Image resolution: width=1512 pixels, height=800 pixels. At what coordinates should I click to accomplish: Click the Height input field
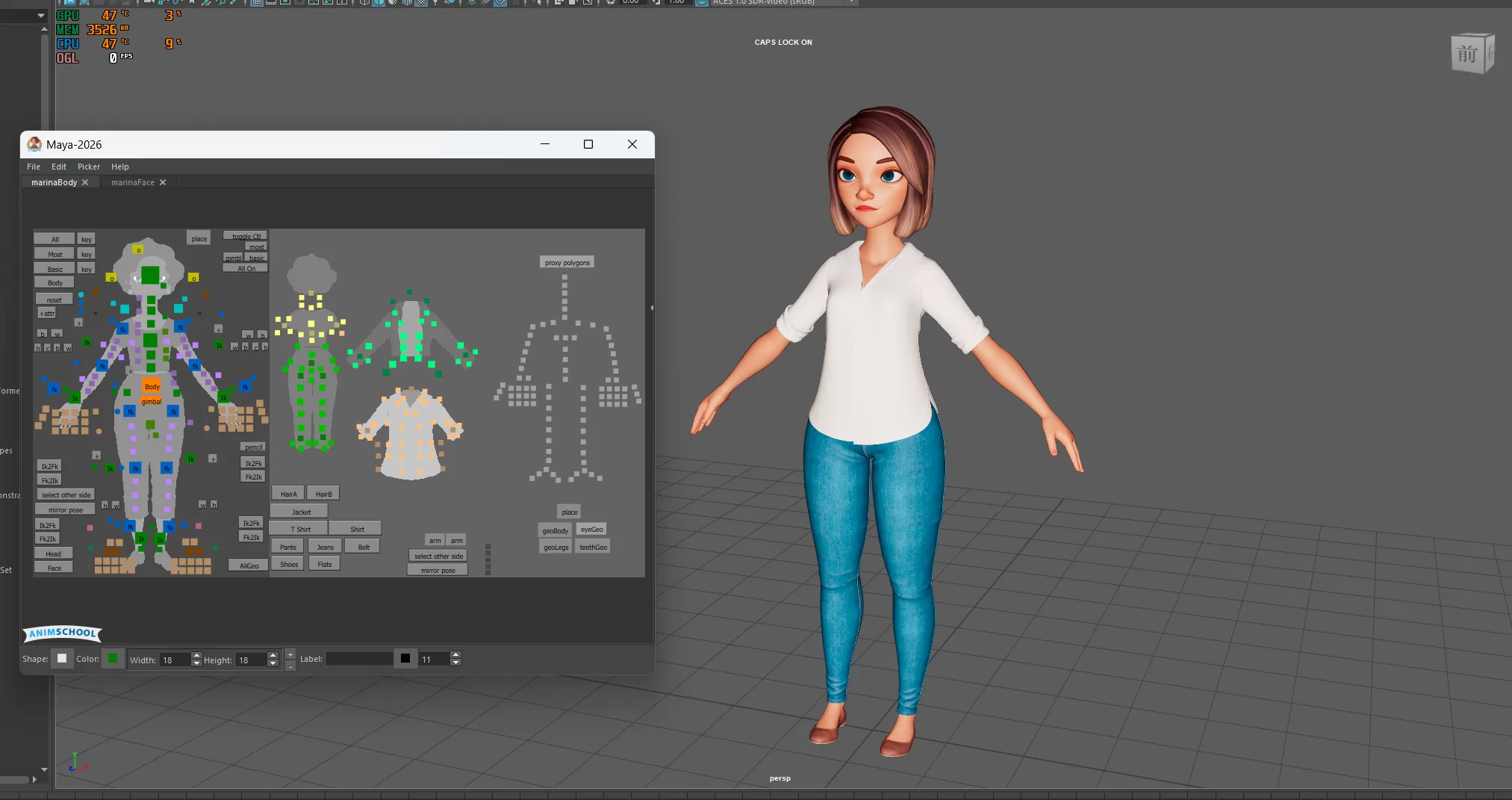pos(251,660)
